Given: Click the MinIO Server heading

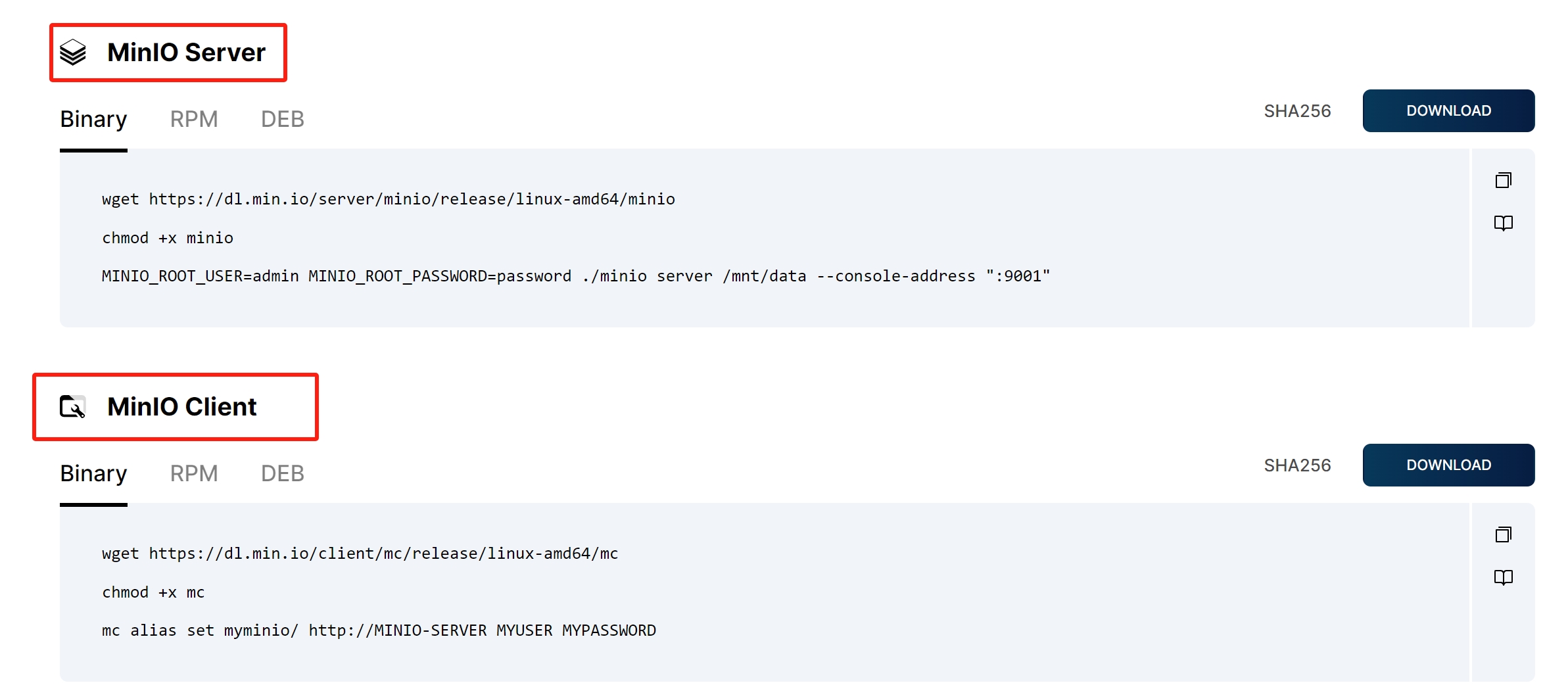Looking at the screenshot, I should tap(186, 53).
